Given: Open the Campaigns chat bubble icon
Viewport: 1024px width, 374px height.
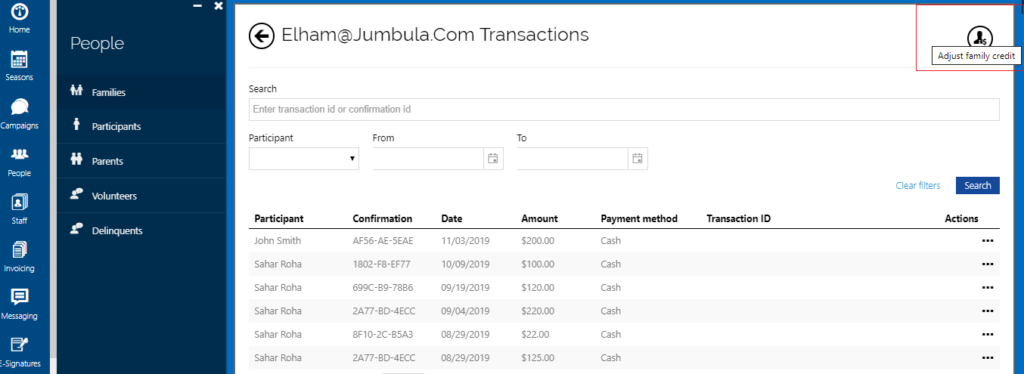Looking at the screenshot, I should [19, 106].
